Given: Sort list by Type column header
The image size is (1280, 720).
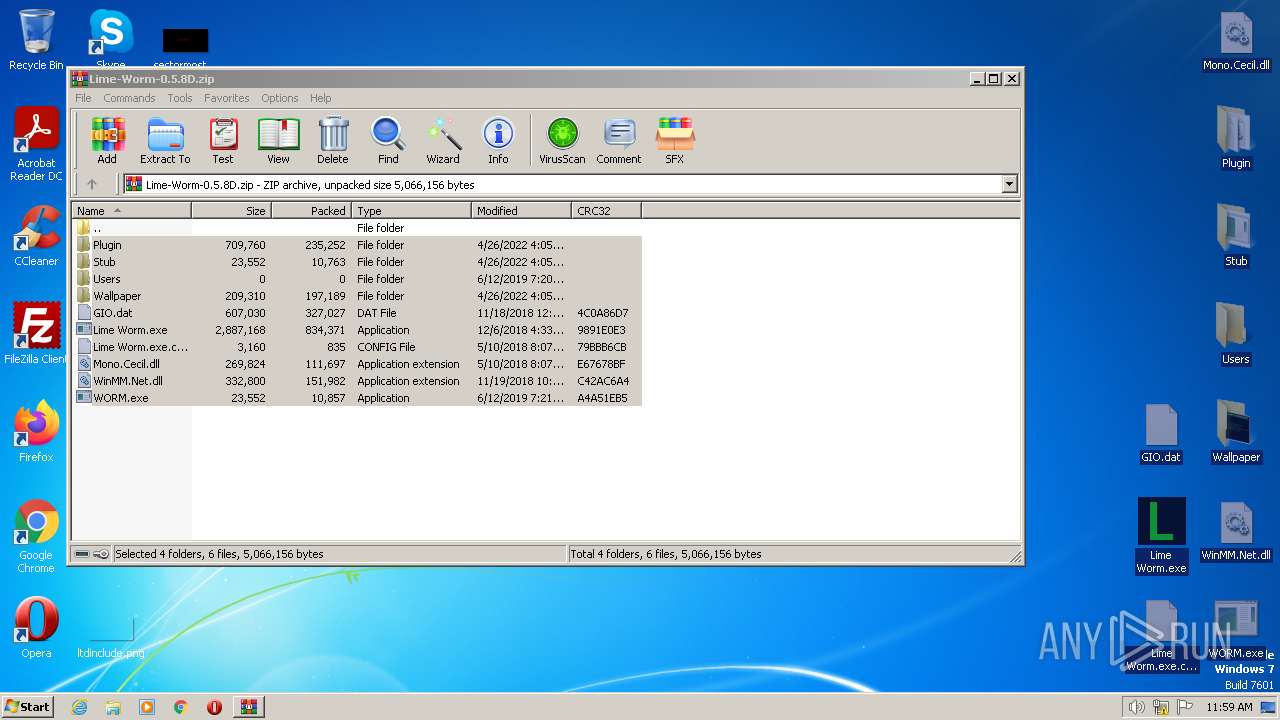Looking at the screenshot, I should tap(412, 211).
